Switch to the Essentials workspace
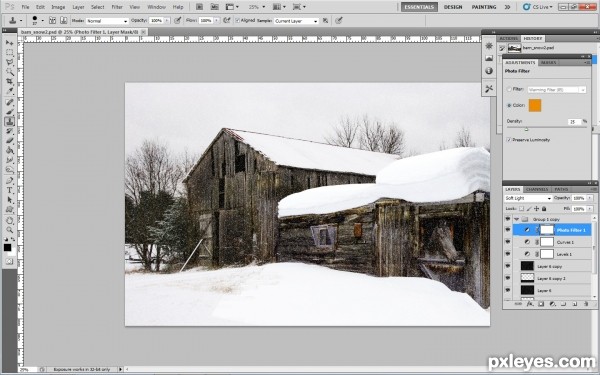The height and width of the screenshot is (375, 600). pos(419,7)
